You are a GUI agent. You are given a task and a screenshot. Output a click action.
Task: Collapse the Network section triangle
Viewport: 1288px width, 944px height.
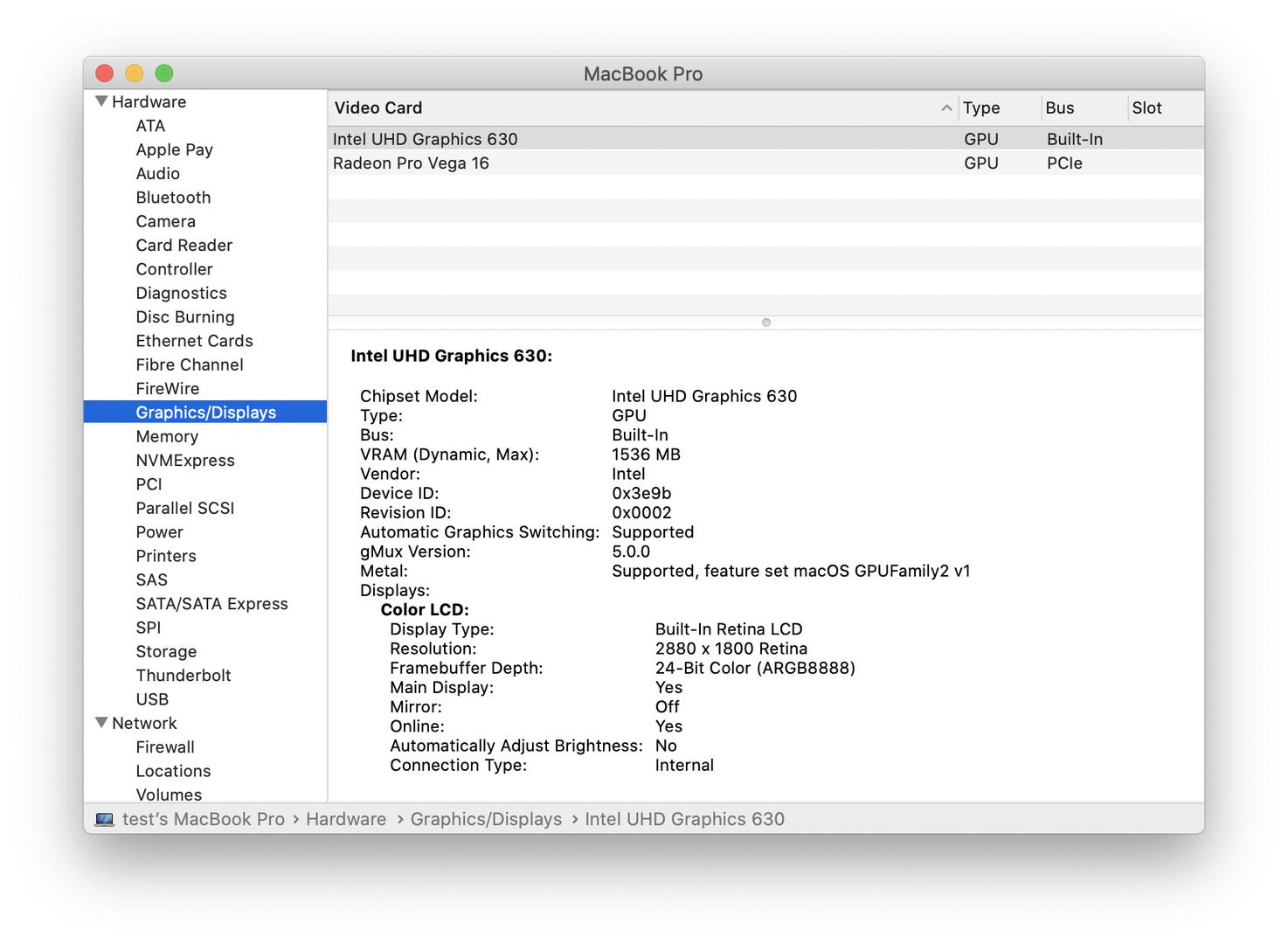point(101,723)
